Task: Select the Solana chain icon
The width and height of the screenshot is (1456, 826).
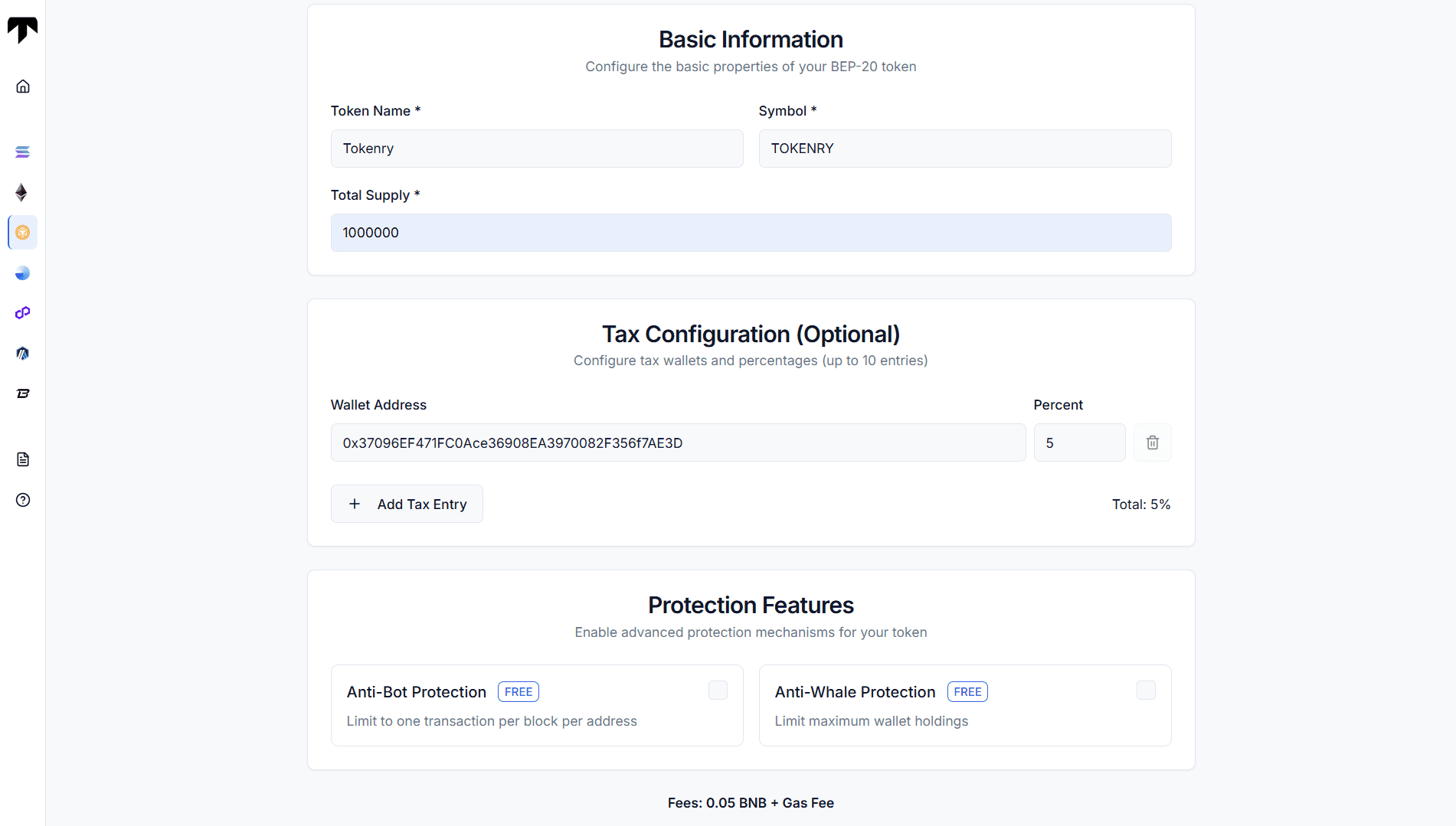Action: click(x=23, y=152)
